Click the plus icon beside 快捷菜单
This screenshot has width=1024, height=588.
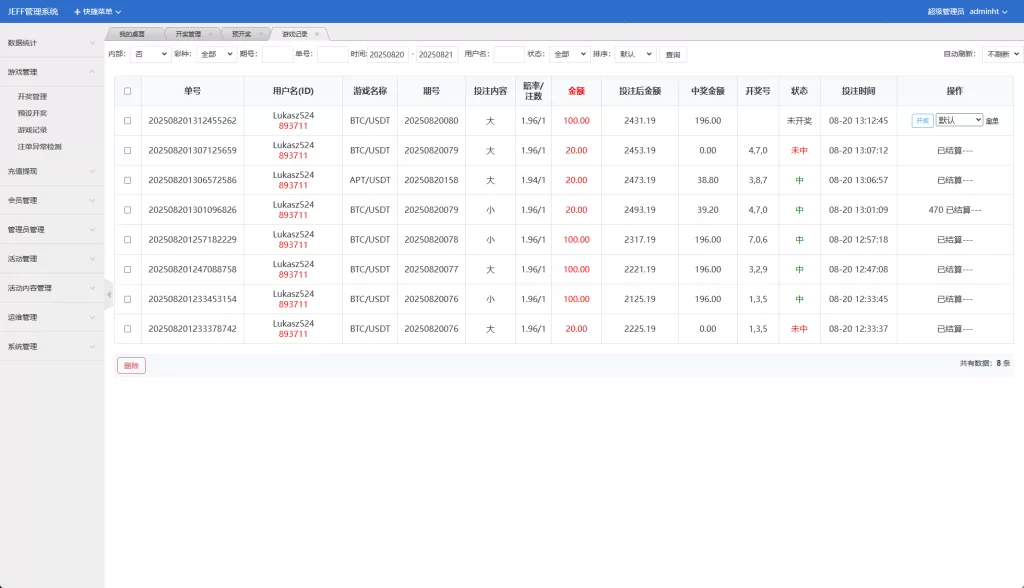click(x=77, y=12)
